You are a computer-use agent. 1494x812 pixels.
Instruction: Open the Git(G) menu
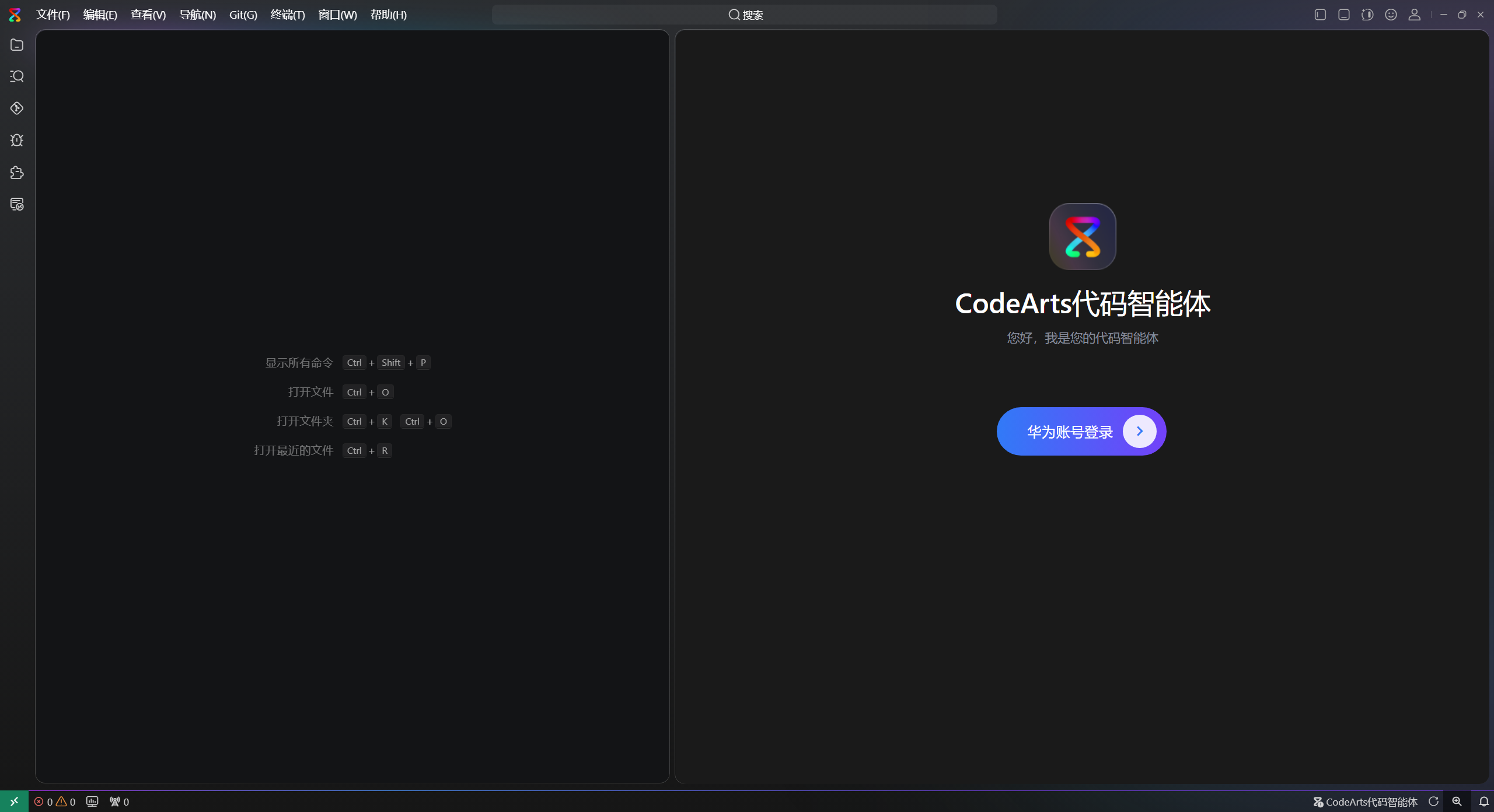point(243,15)
